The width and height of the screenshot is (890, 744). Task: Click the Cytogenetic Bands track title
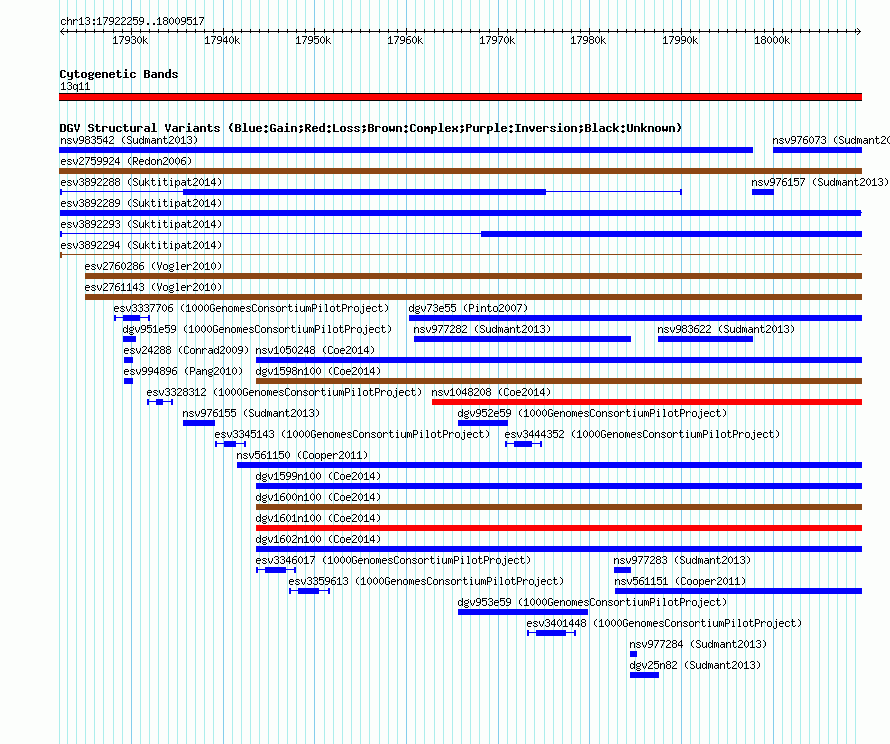click(119, 74)
